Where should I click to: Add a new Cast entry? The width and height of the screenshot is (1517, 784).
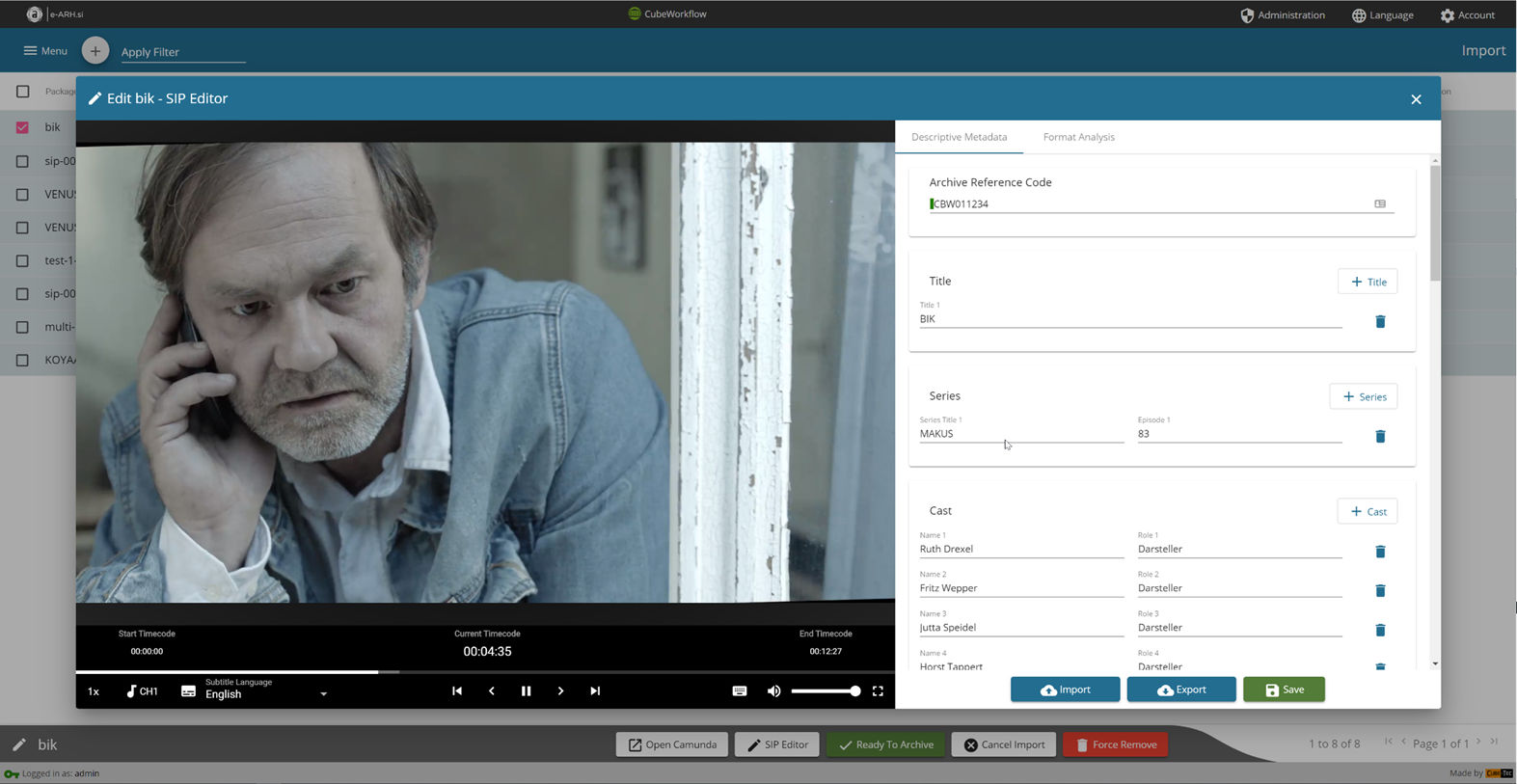click(x=1368, y=511)
